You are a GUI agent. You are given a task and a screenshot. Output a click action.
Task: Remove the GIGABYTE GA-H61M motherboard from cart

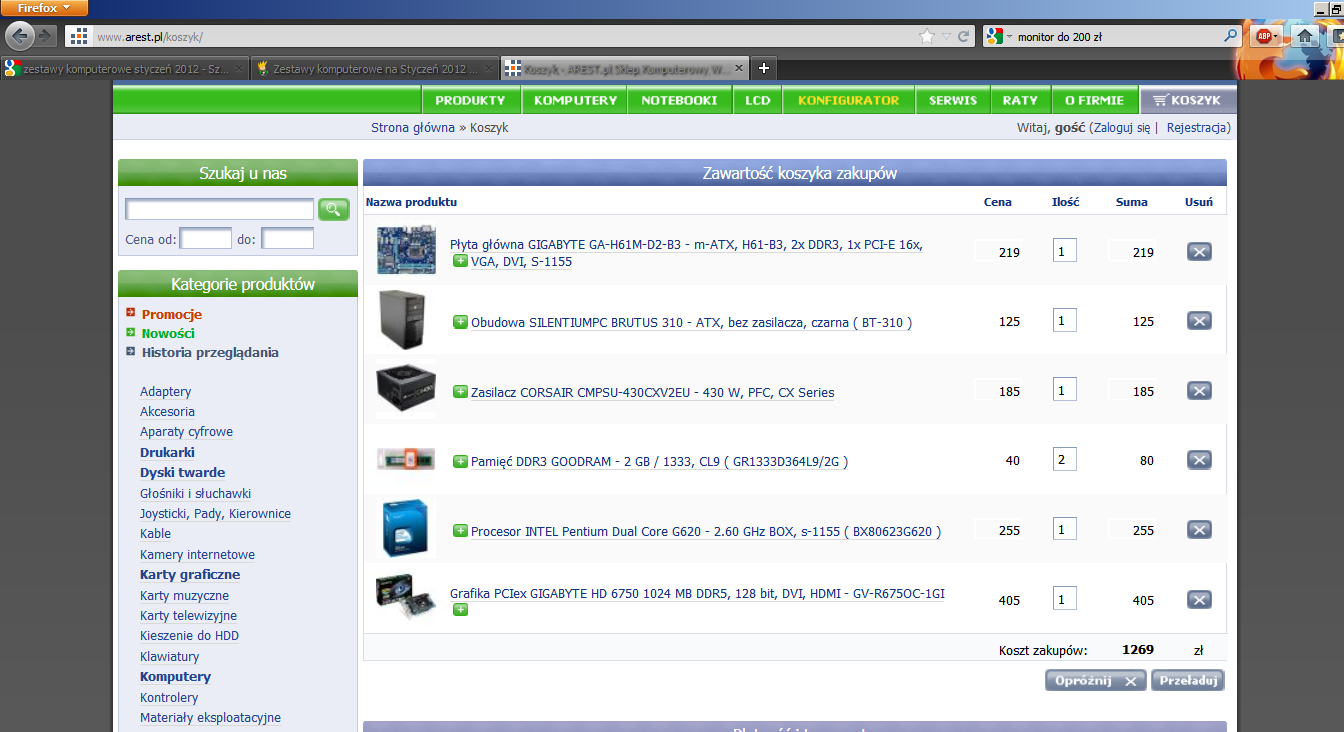coord(1199,252)
